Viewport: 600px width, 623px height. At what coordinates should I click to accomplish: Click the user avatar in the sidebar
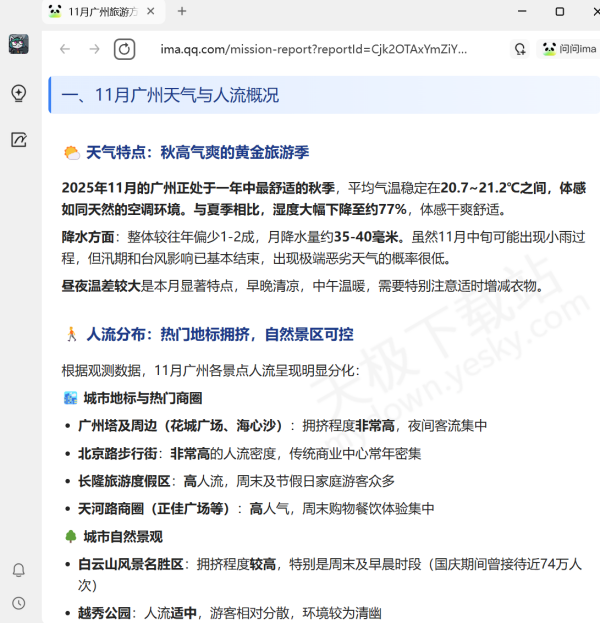(x=19, y=44)
